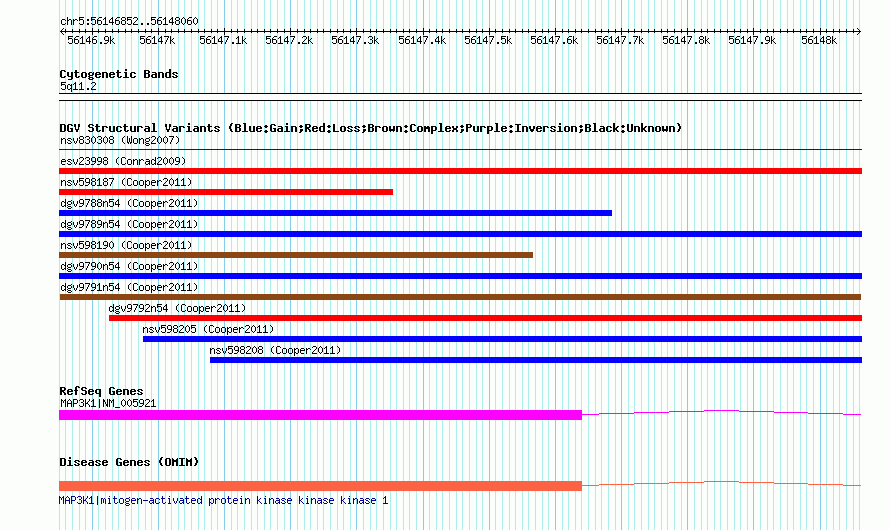Select the dgv9789n54 blue gain bar
This screenshot has width=890, height=530.
pos(460,234)
